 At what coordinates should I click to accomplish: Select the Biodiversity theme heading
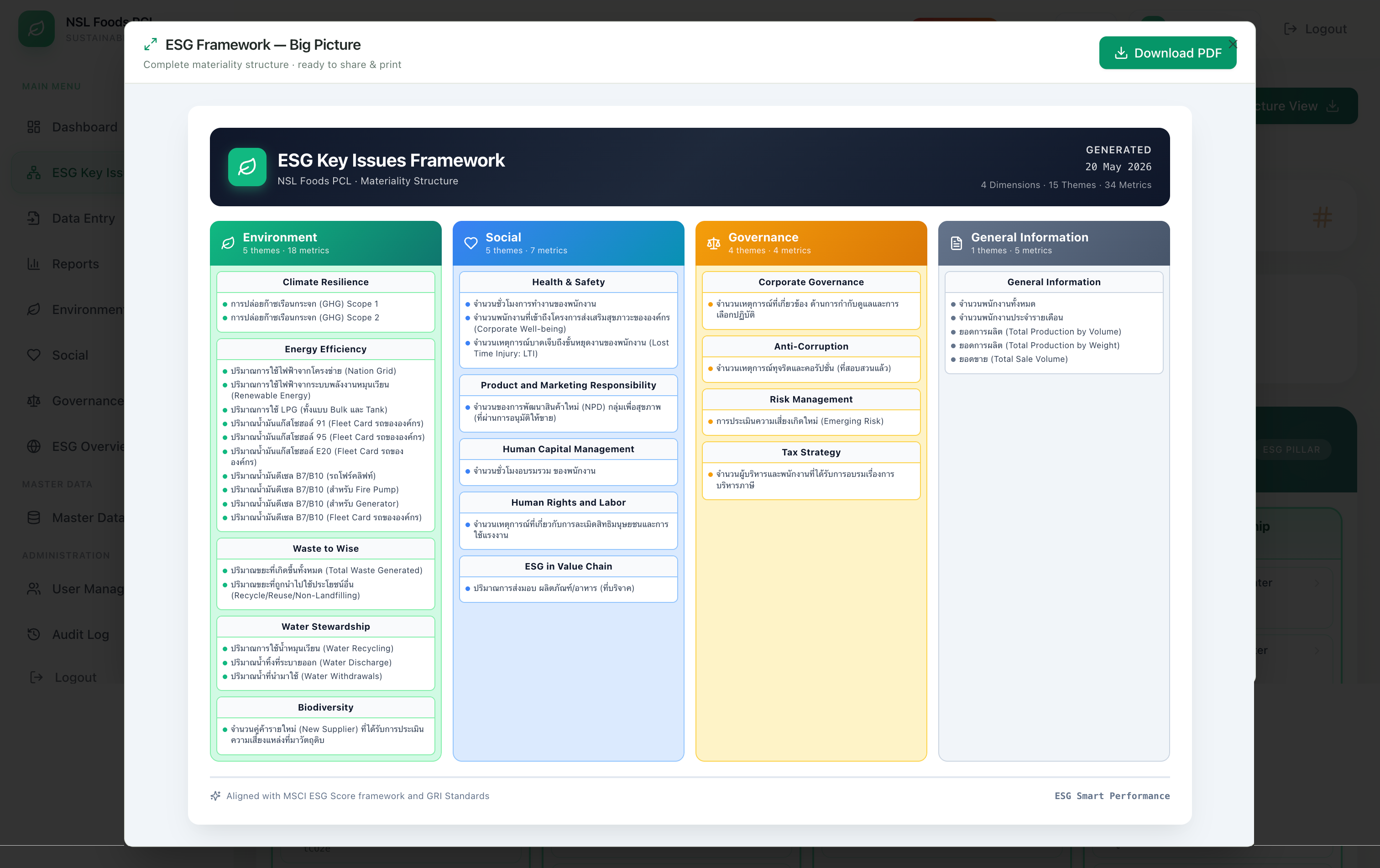pyautogui.click(x=325, y=707)
